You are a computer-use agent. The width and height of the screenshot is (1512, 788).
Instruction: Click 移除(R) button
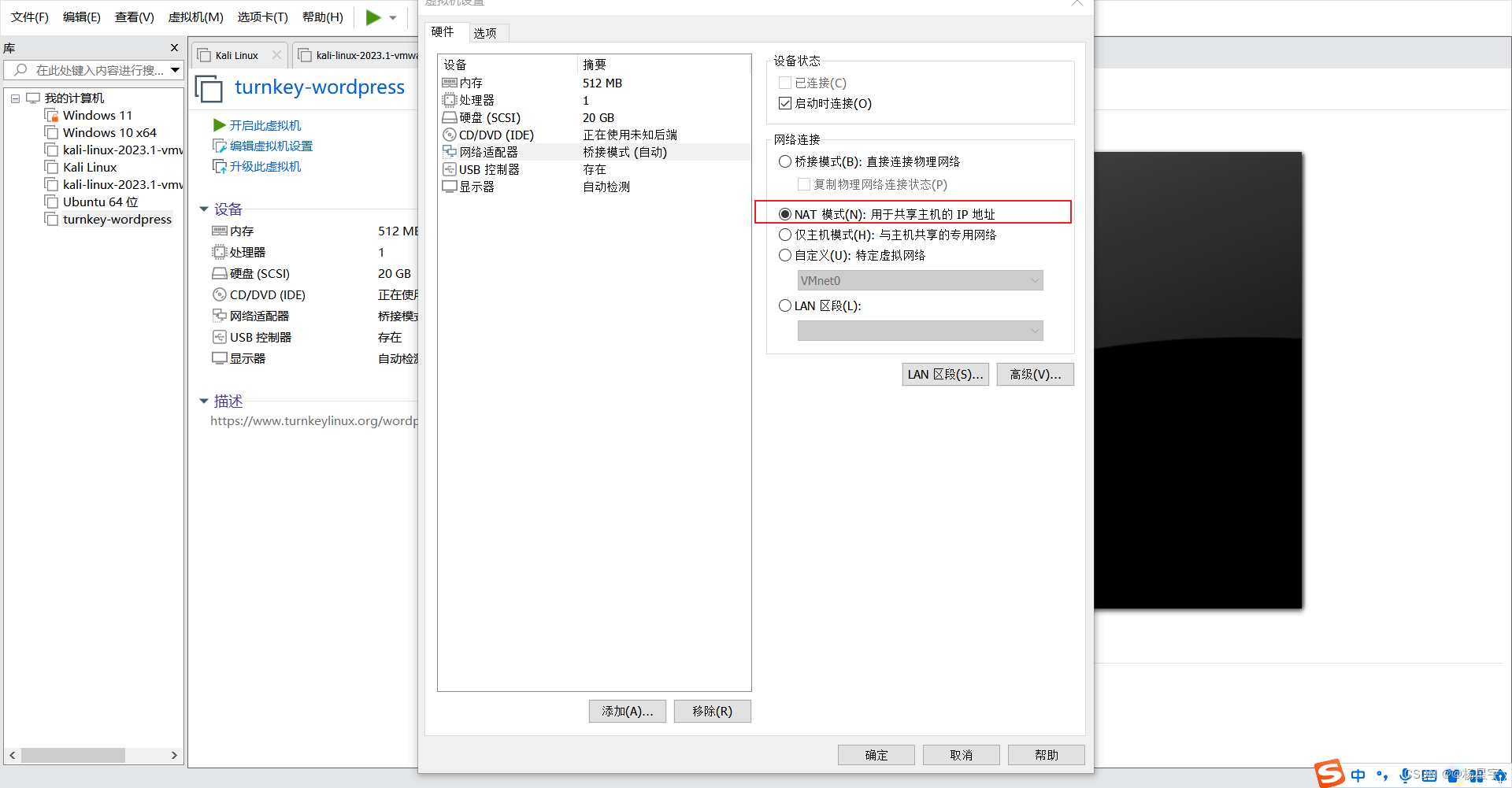tap(712, 711)
